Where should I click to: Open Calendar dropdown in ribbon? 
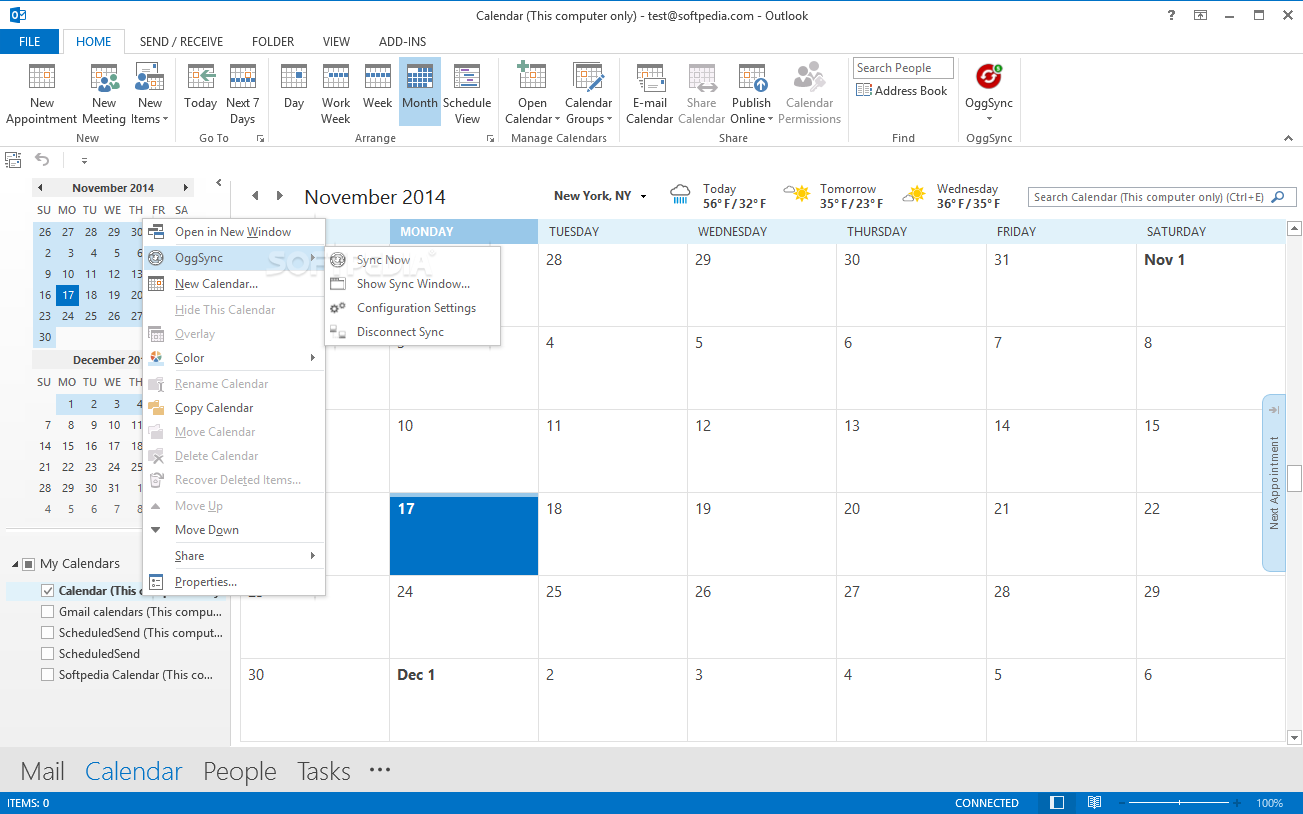pos(532,94)
